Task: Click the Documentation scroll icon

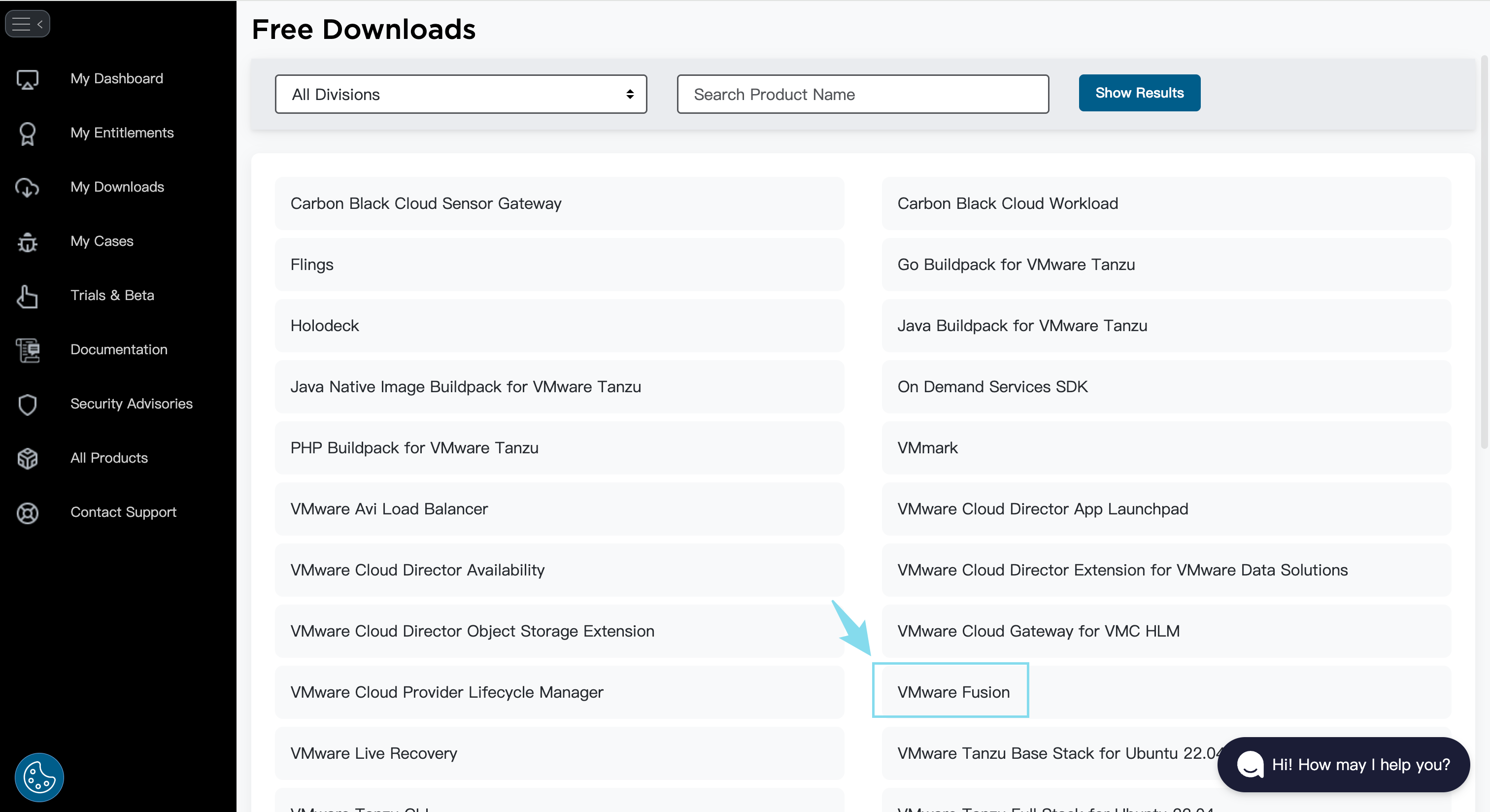Action: [x=27, y=350]
